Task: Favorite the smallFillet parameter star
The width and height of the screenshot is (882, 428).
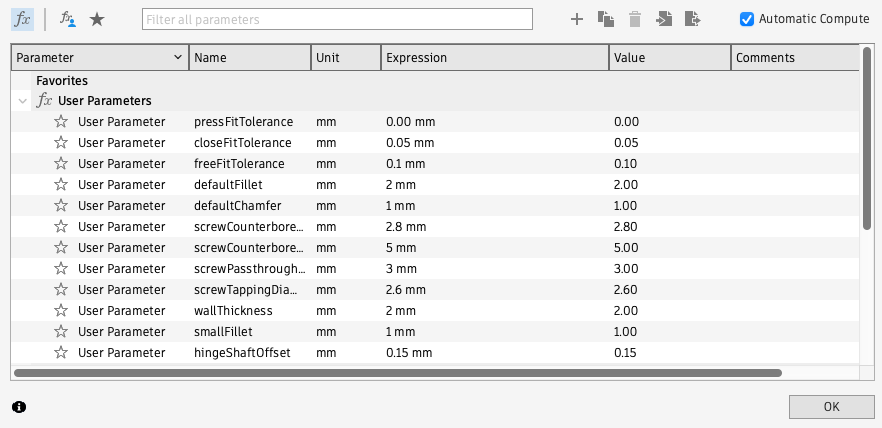Action: pyautogui.click(x=61, y=331)
